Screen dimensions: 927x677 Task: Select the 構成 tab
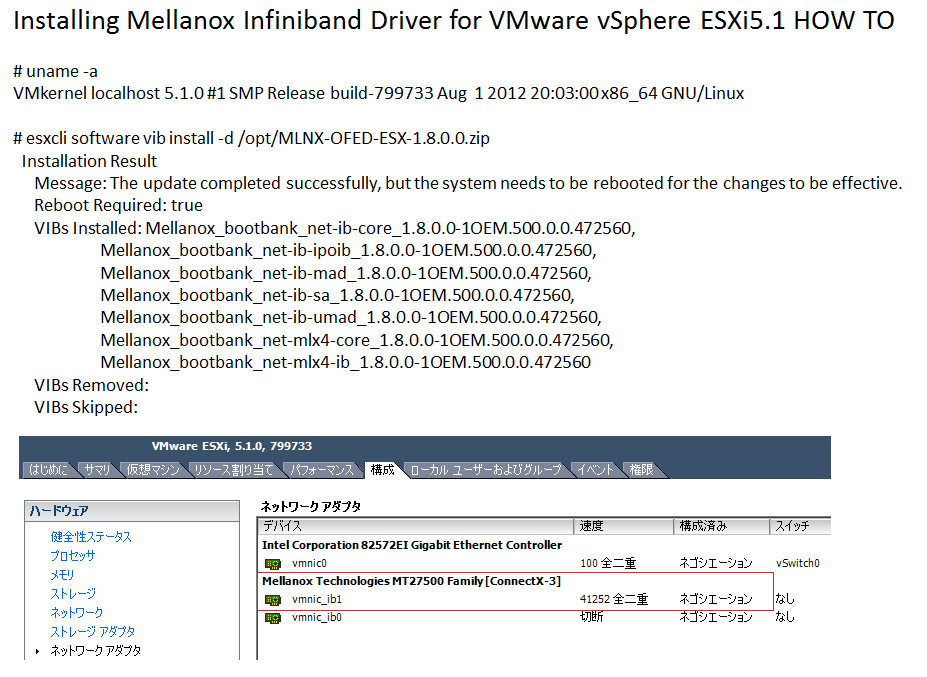[383, 469]
